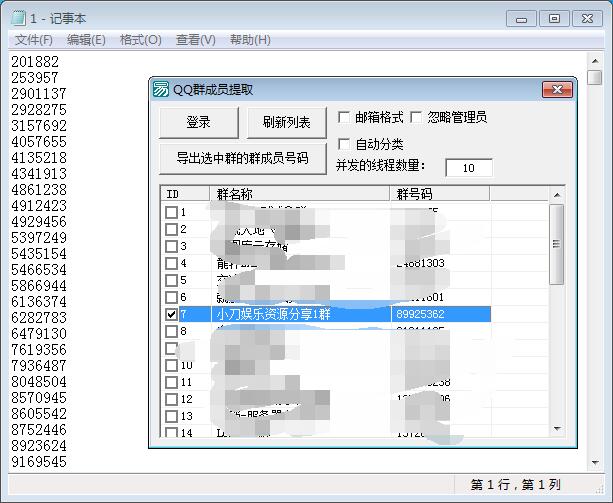The image size is (613, 503).
Task: Click number 201882 in Notepad
Action: [35, 61]
